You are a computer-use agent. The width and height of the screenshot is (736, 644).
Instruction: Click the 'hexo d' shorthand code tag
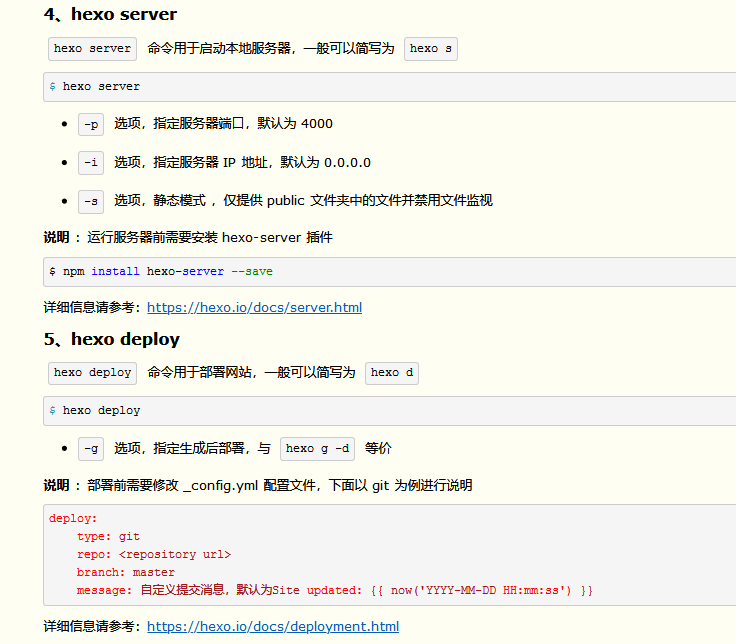pos(391,372)
